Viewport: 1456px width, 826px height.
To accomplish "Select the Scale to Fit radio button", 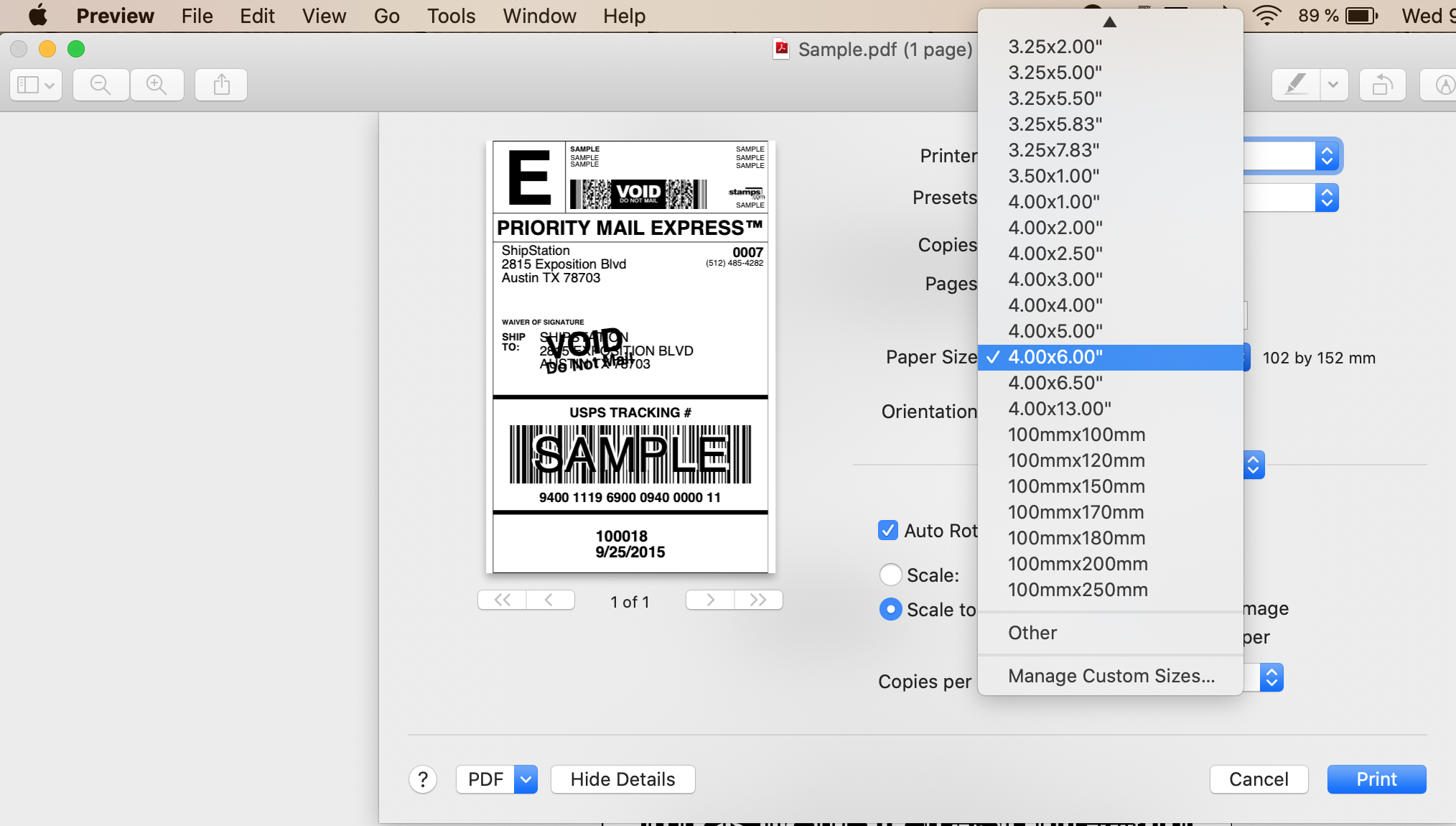I will click(x=890, y=610).
